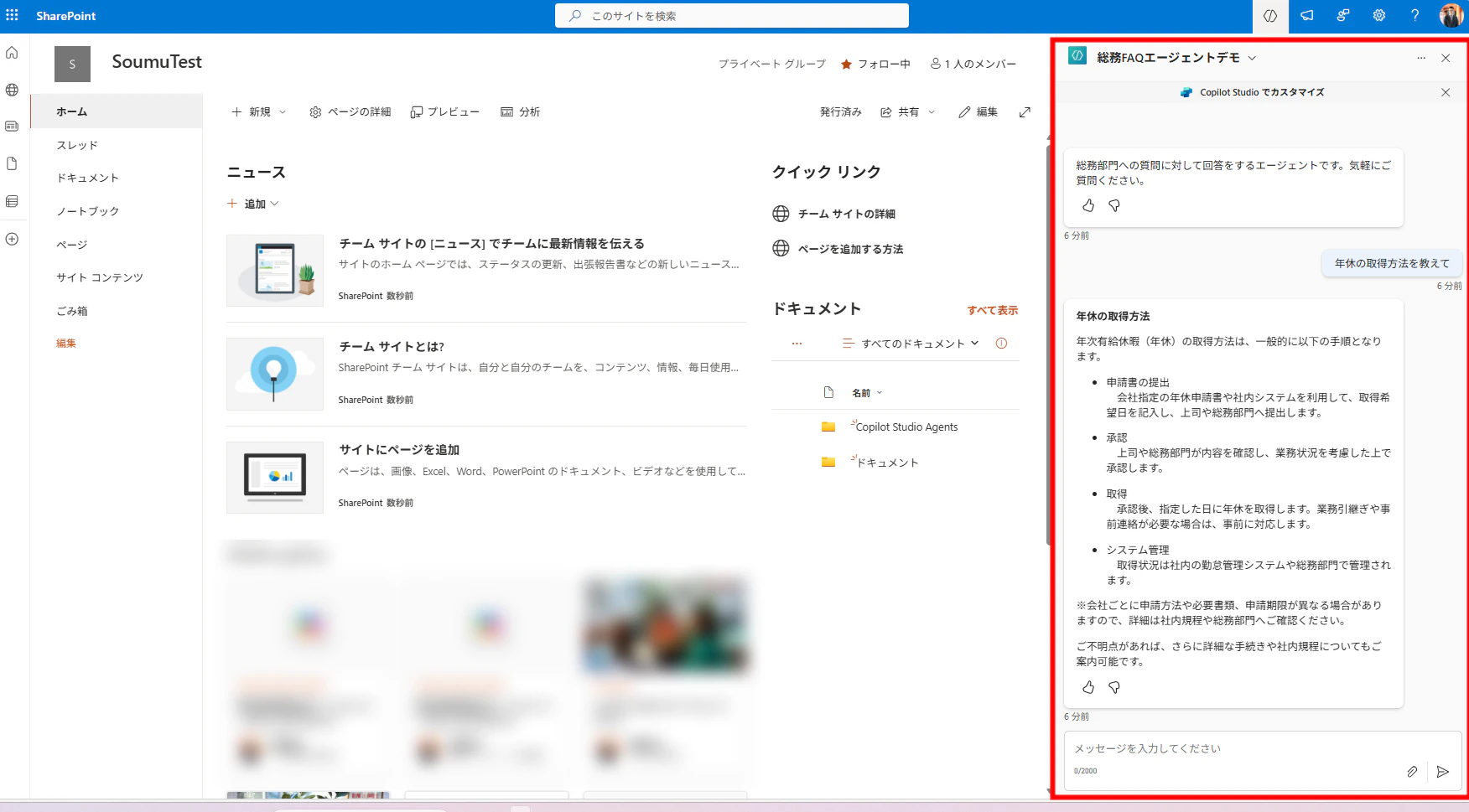The image size is (1469, 812).
Task: Open the globe sites icon in left rail
Action: [x=12, y=90]
